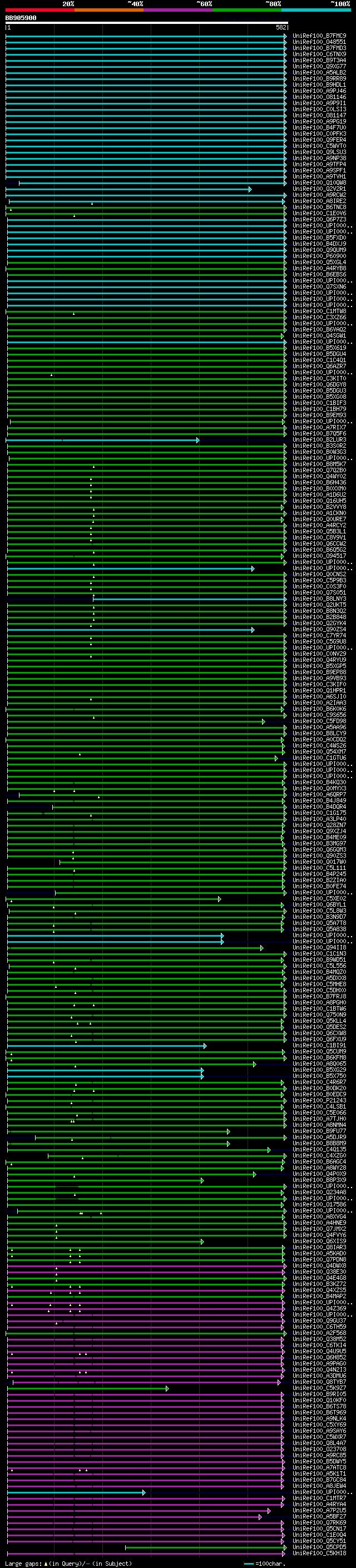
Task: Click the UniRef100_Q4P0X9 label
Action: point(319,1174)
